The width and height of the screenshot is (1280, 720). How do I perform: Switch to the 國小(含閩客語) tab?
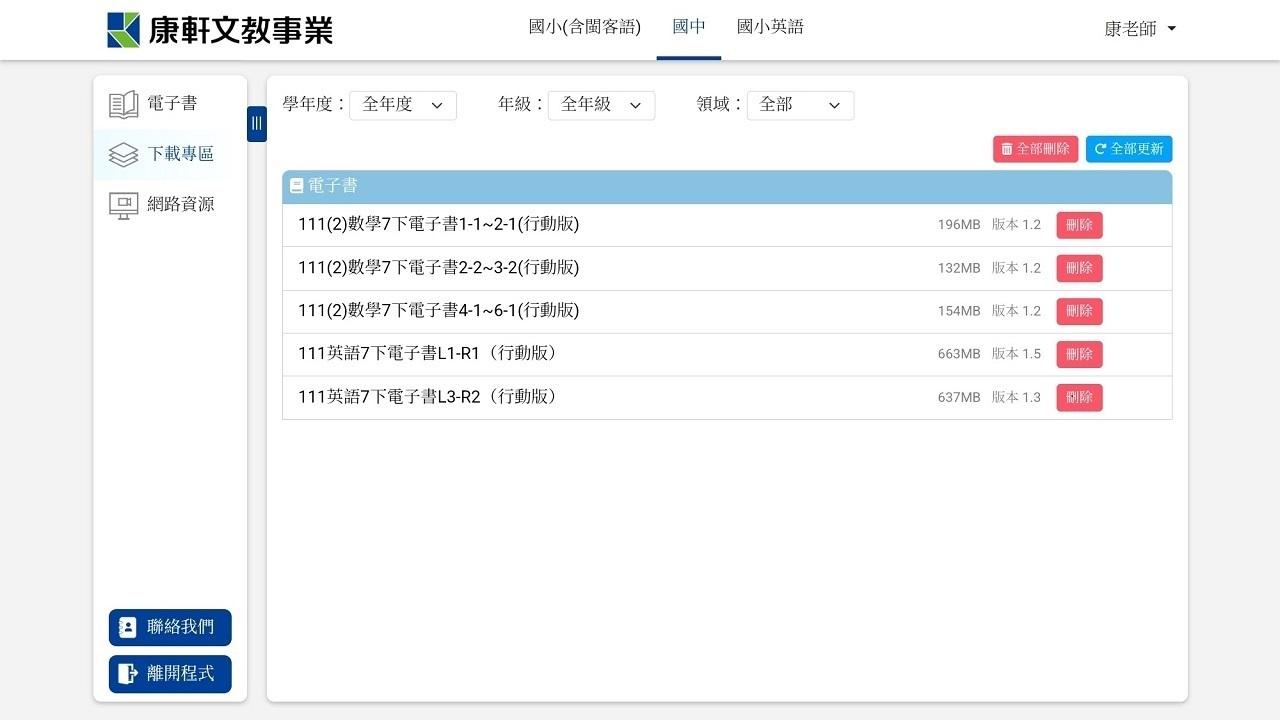(x=585, y=27)
